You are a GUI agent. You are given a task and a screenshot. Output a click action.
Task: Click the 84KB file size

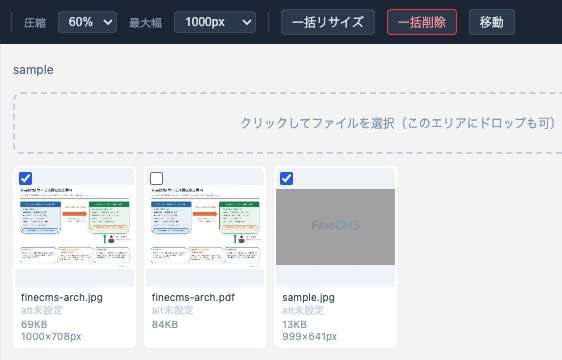tap(165, 324)
